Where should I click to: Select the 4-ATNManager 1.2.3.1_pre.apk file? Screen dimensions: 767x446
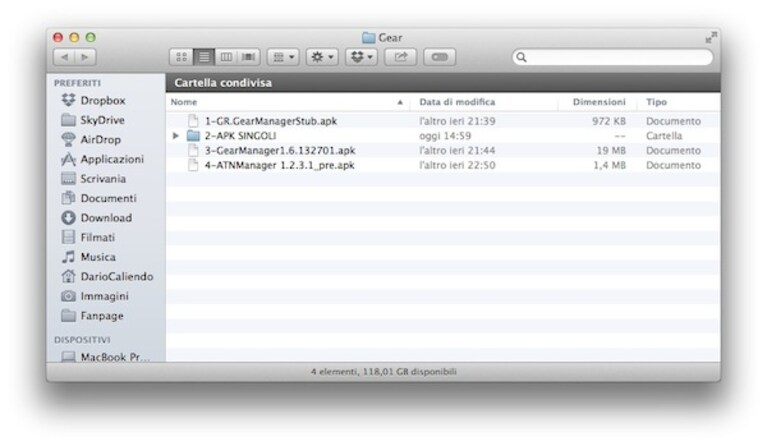point(279,165)
